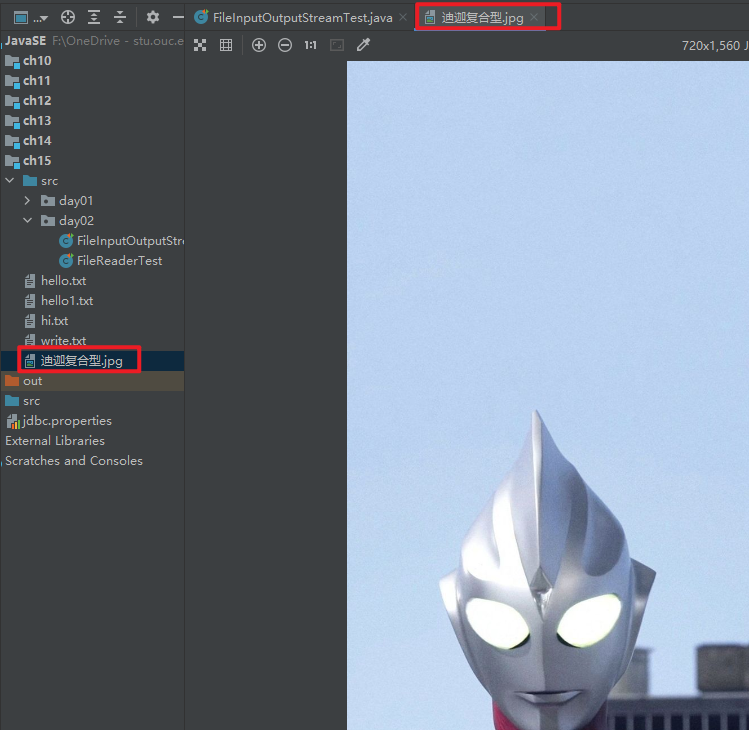The image size is (749, 730).
Task: Toggle the chessboard transparency icon
Action: coord(200,45)
